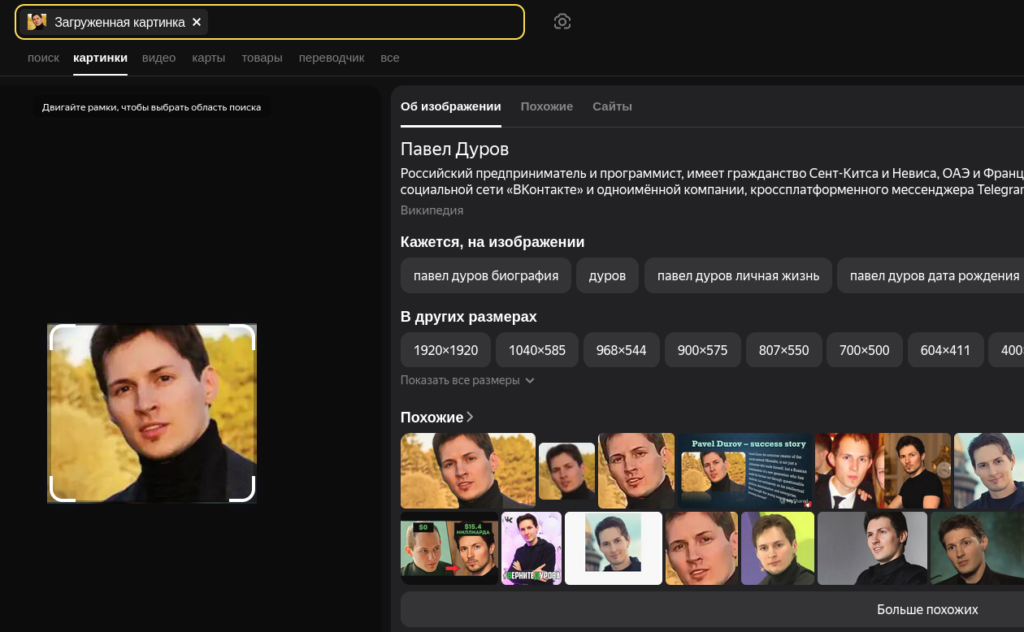Screen dimensions: 1024x632
Task: Switch to the Сайты panel tab
Action: (x=612, y=106)
